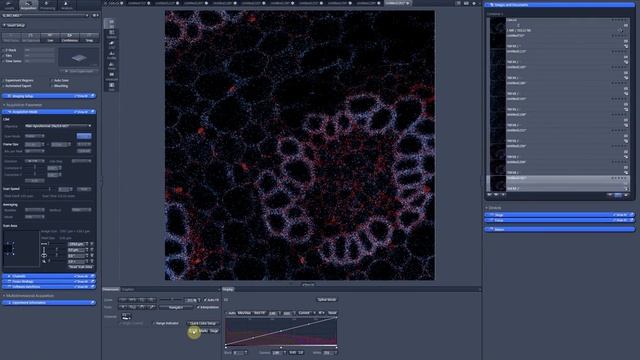Open the Objective dropdown

(58, 126)
